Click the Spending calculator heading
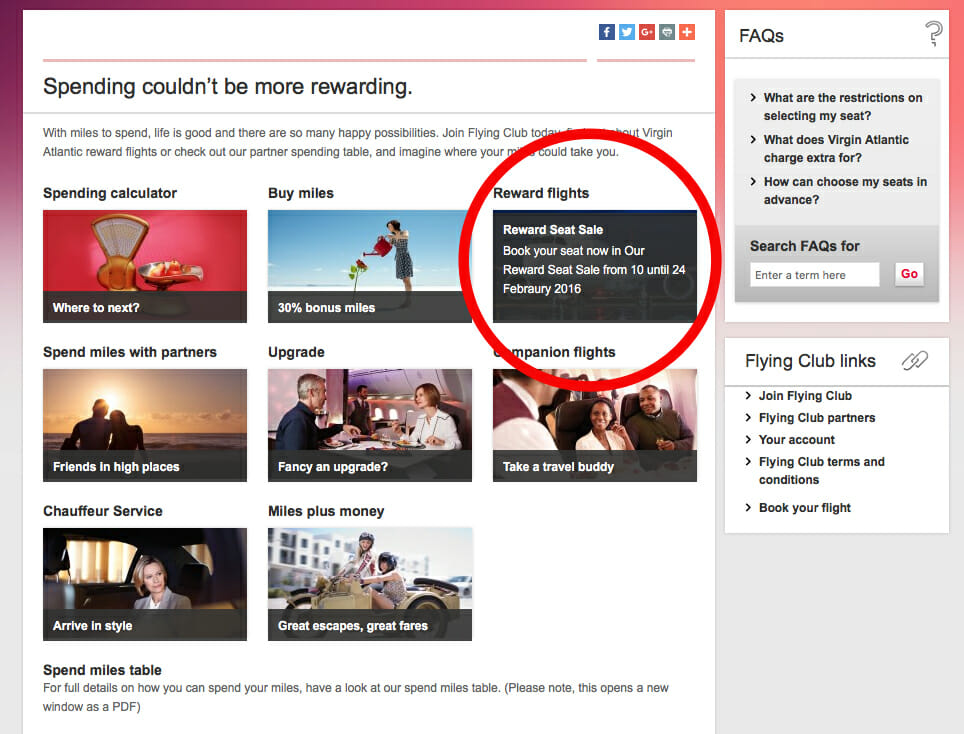This screenshot has height=734, width=964. pos(110,193)
